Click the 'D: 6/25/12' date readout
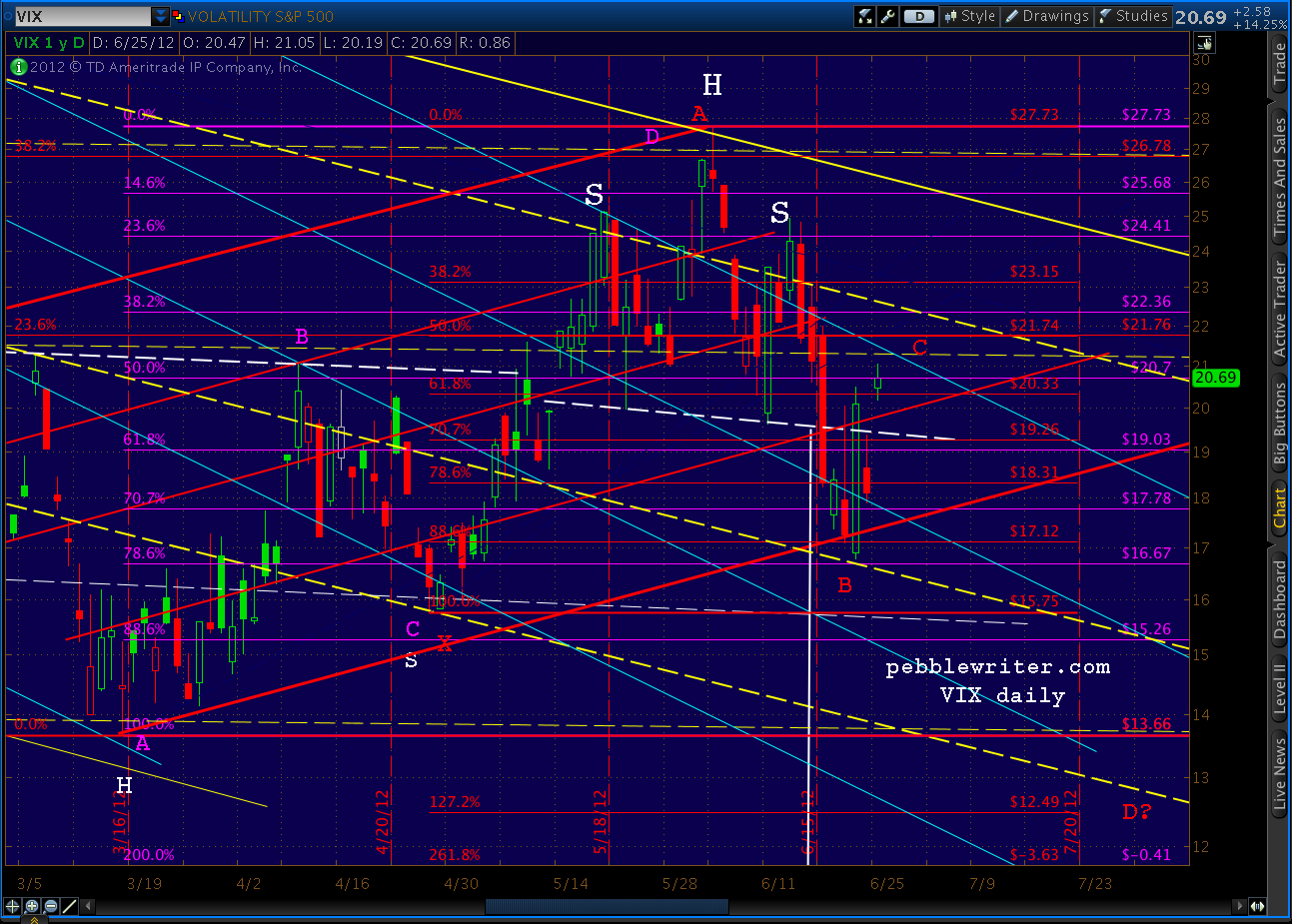This screenshot has width=1292, height=924. 133,43
